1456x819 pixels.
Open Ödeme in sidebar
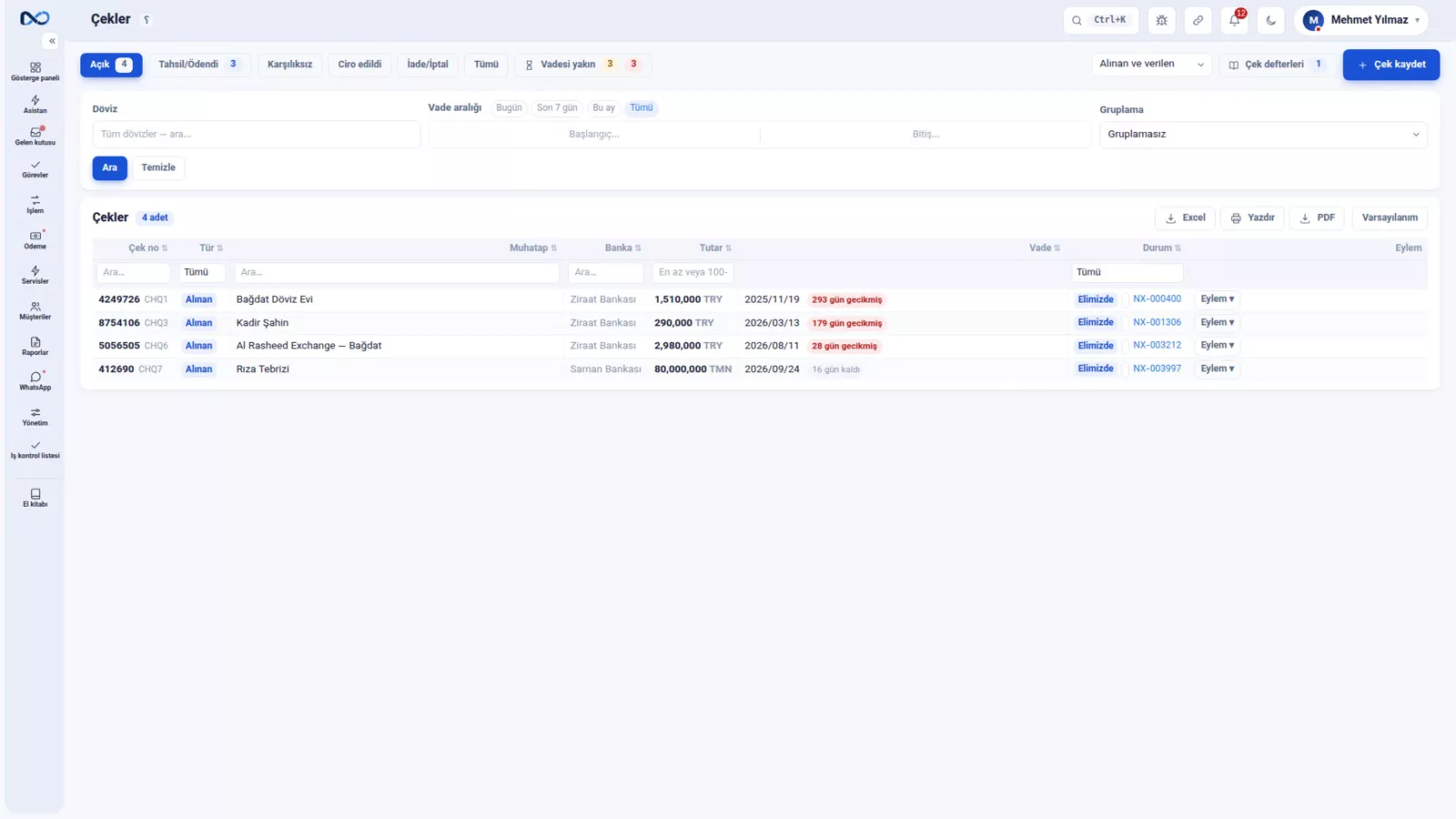tap(35, 240)
